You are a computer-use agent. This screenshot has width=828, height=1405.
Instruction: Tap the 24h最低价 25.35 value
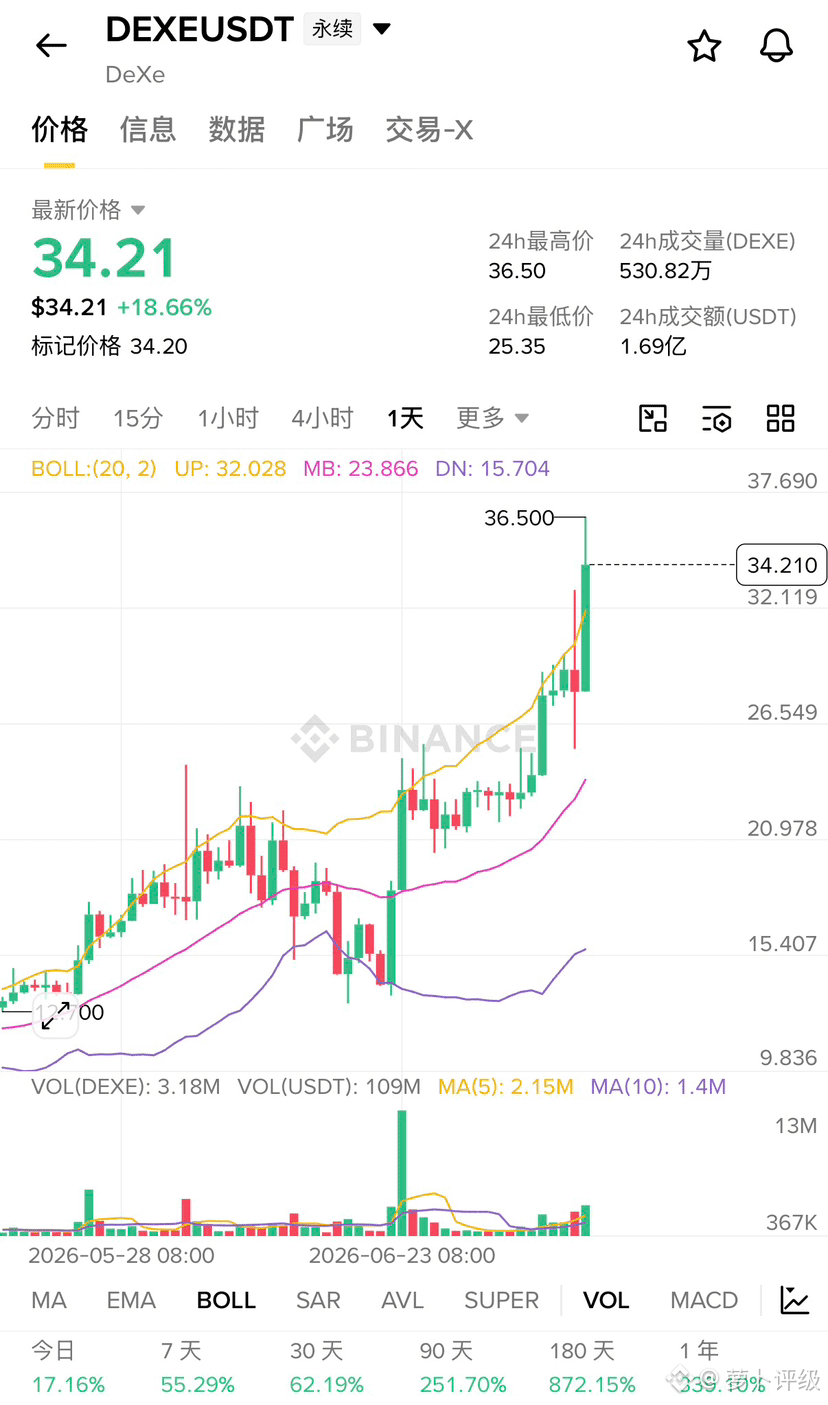point(517,347)
